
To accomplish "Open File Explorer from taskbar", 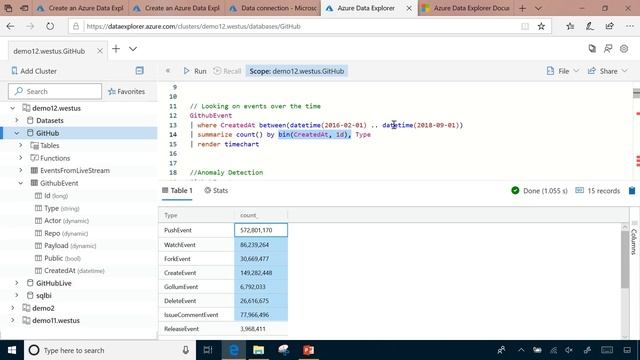I will click(x=258, y=350).
